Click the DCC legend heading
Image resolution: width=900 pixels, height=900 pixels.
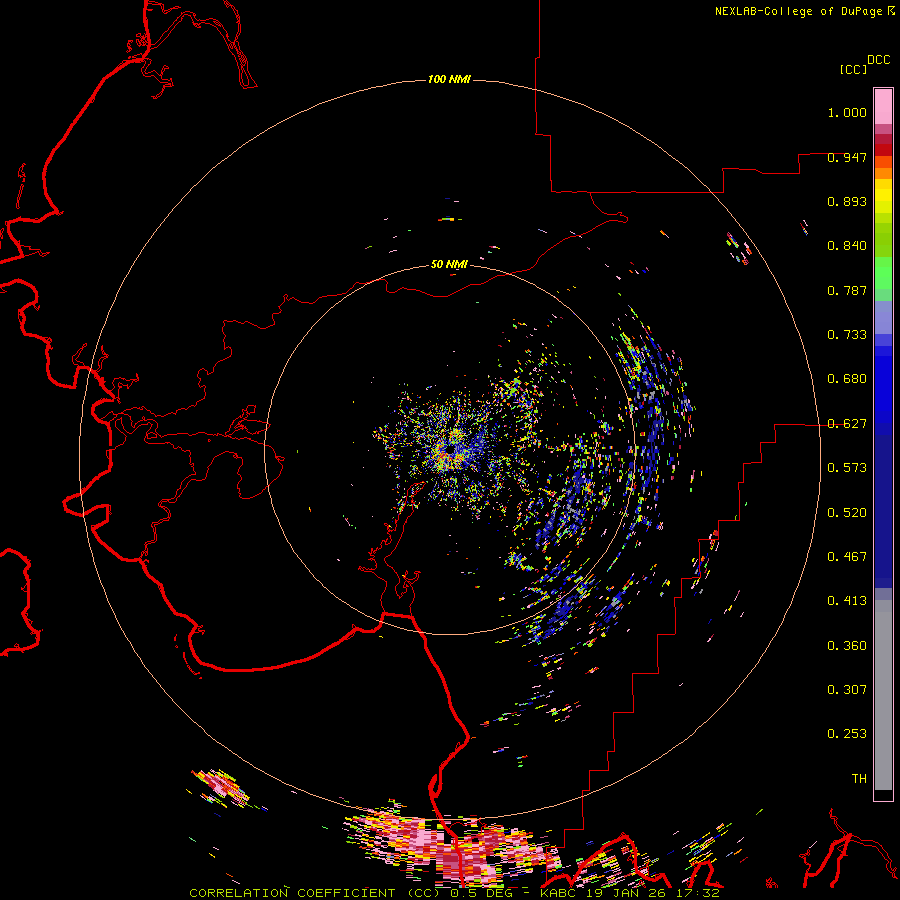[878, 60]
